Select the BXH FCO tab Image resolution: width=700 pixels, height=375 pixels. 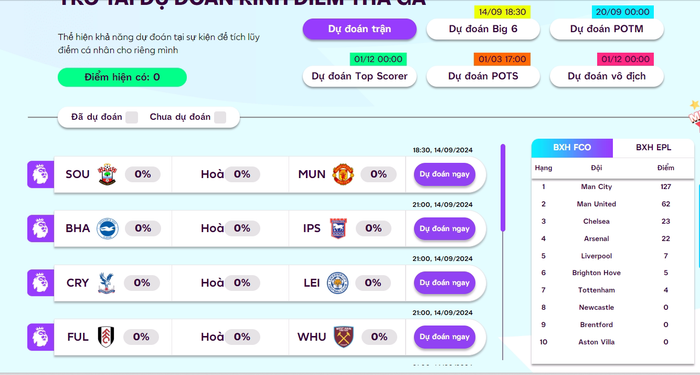[572, 148]
